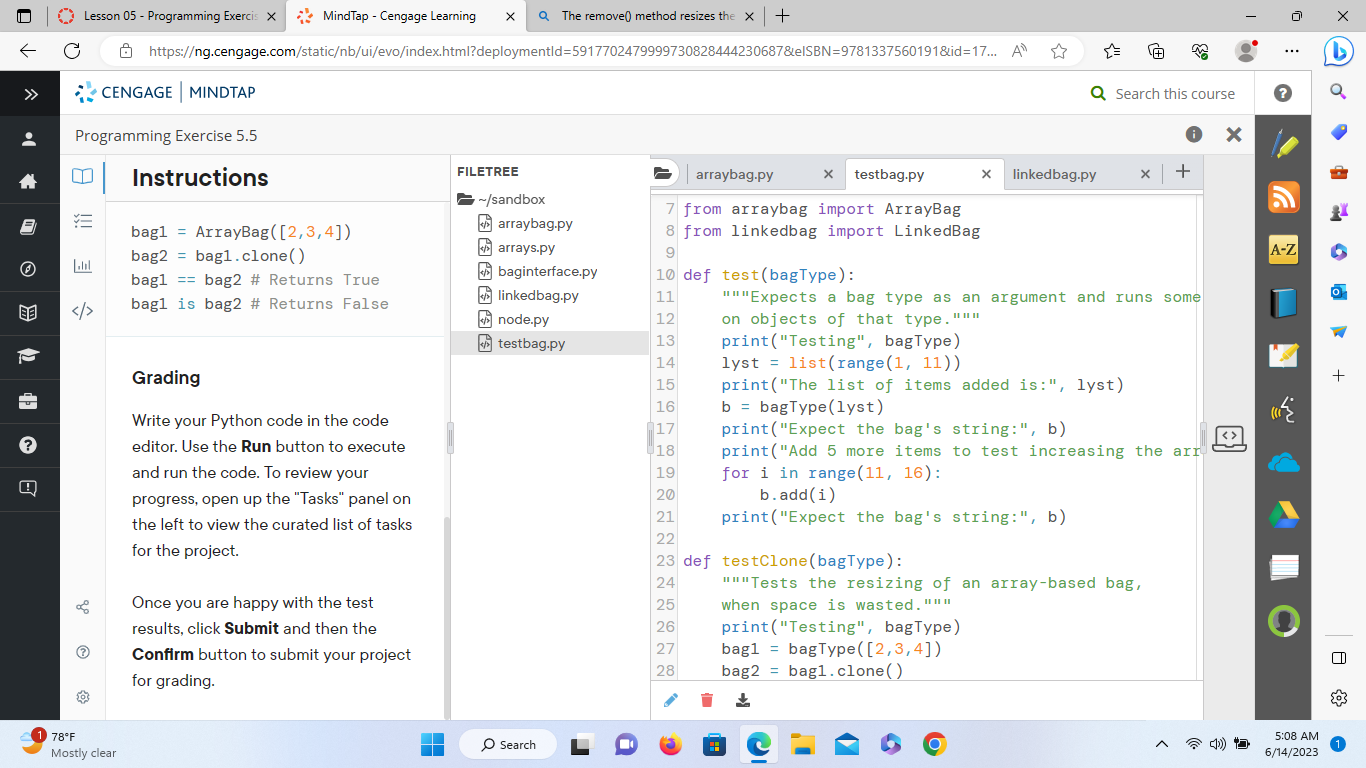Open the highlighter notes app icon
This screenshot has height=768, width=1366.
1283,146
